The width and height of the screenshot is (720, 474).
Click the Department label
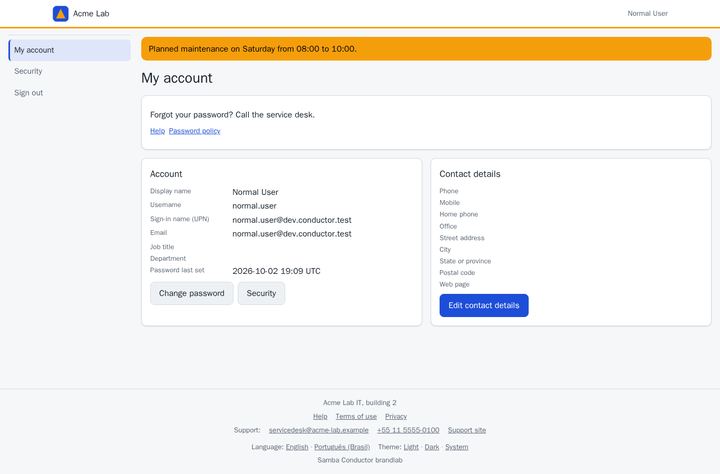coord(168,259)
